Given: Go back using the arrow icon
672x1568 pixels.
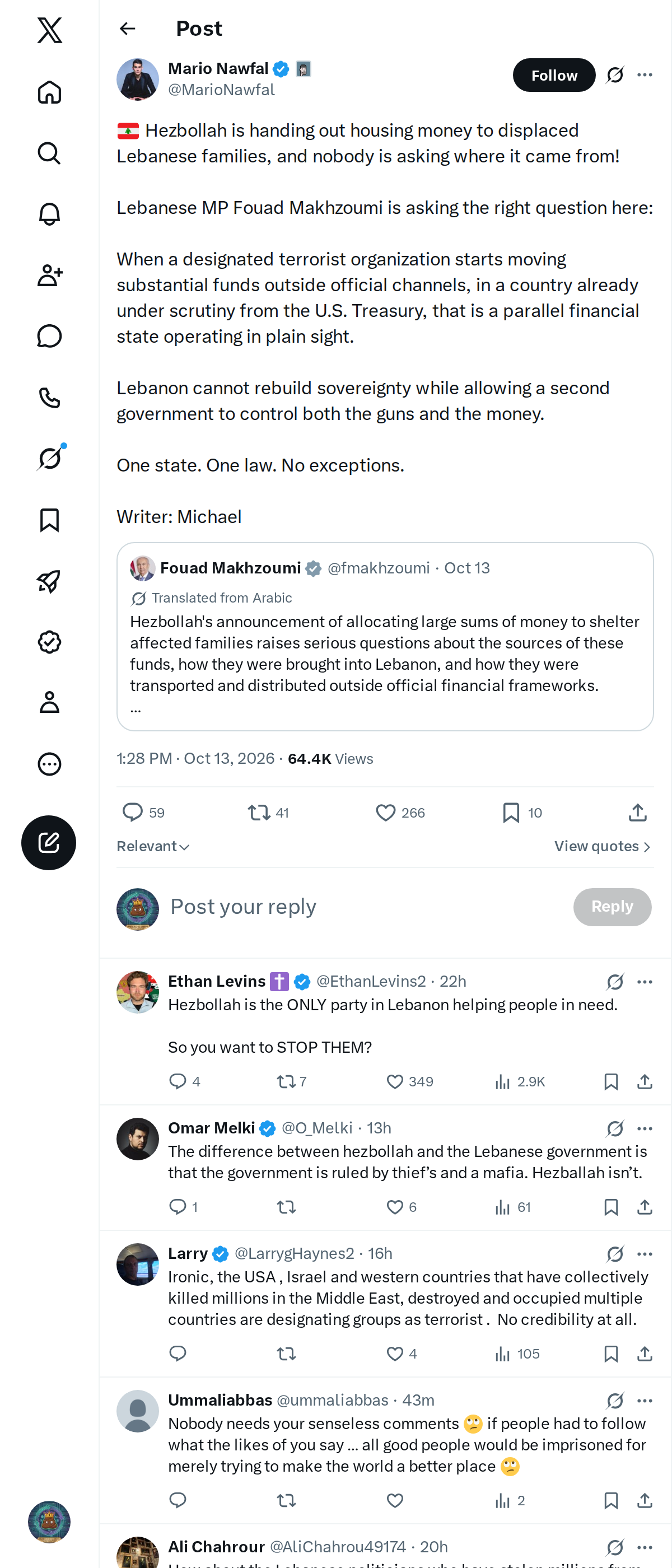Looking at the screenshot, I should pyautogui.click(x=127, y=29).
